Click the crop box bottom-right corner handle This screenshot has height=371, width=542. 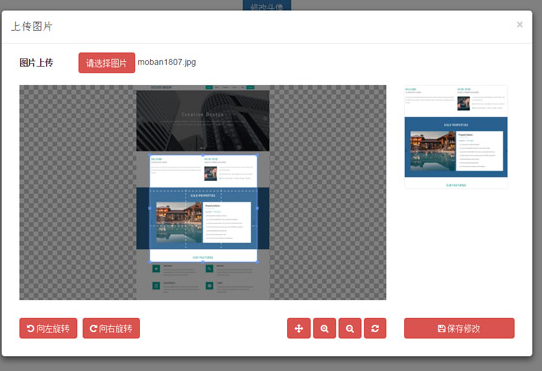pos(257,262)
